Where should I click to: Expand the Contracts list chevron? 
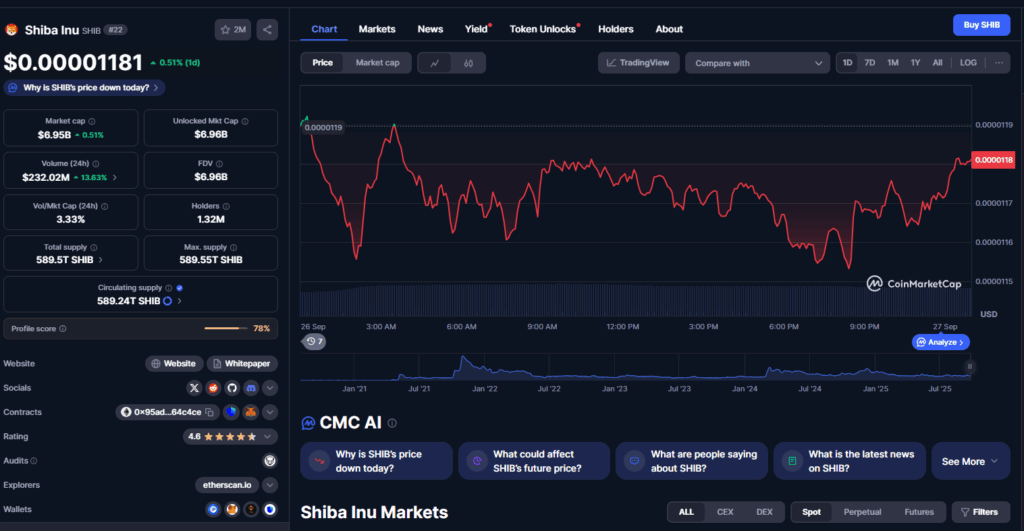pyautogui.click(x=270, y=412)
